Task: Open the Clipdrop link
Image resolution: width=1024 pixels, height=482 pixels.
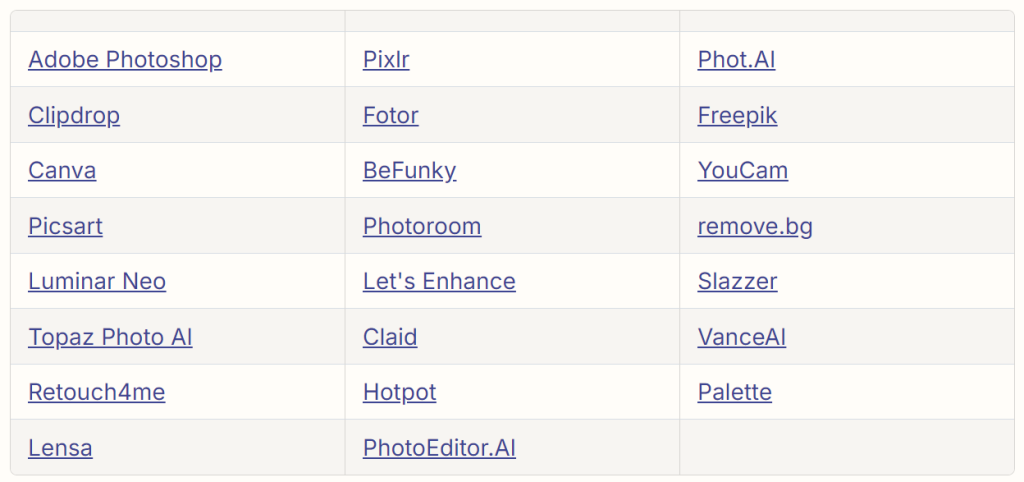Action: 74,116
